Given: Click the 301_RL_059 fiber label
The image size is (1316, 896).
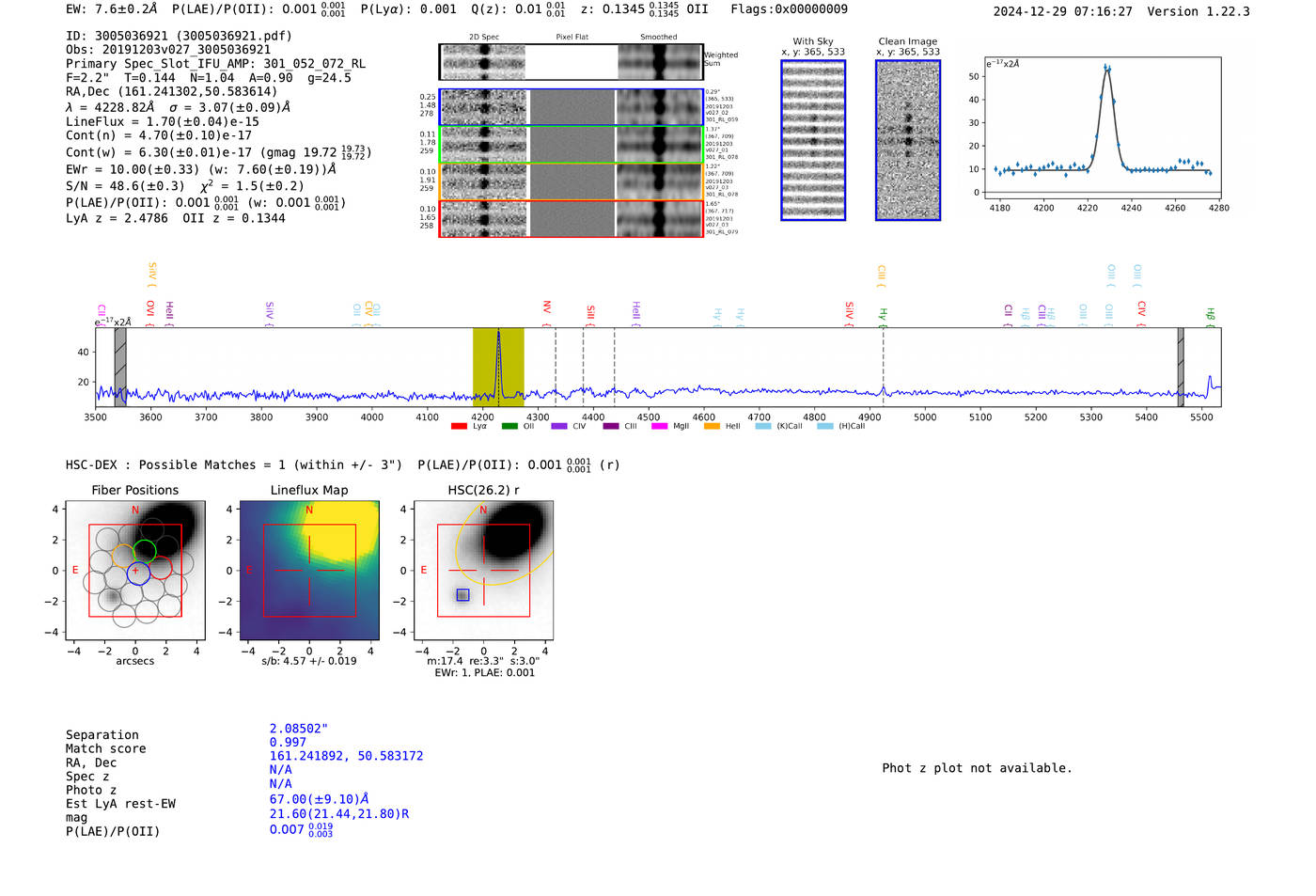Looking at the screenshot, I should [x=721, y=119].
